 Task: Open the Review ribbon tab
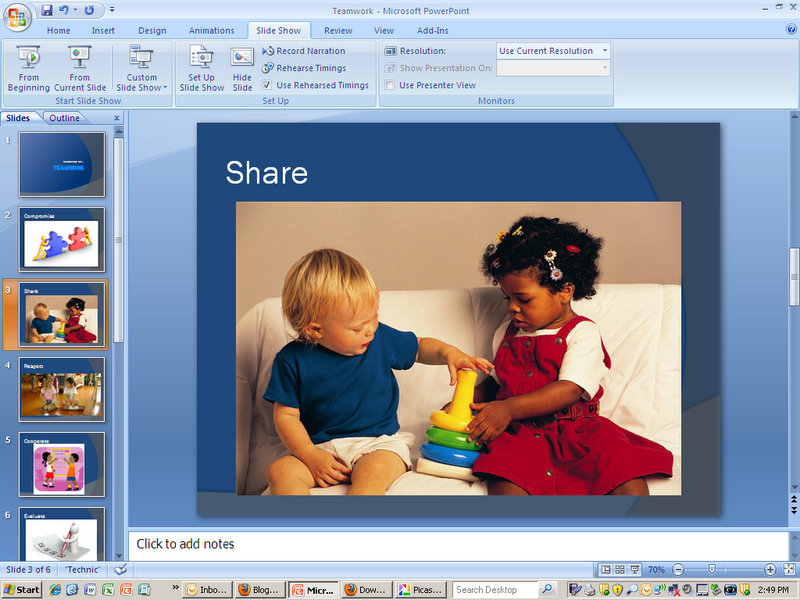click(x=338, y=31)
